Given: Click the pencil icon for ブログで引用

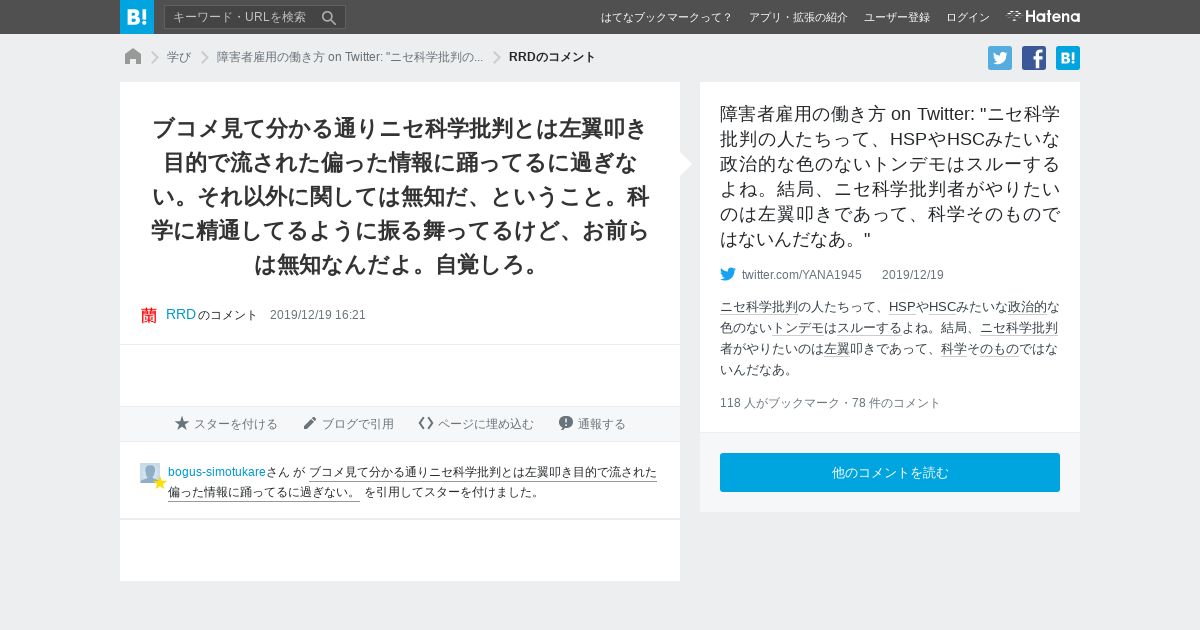Looking at the screenshot, I should pyautogui.click(x=310, y=423).
